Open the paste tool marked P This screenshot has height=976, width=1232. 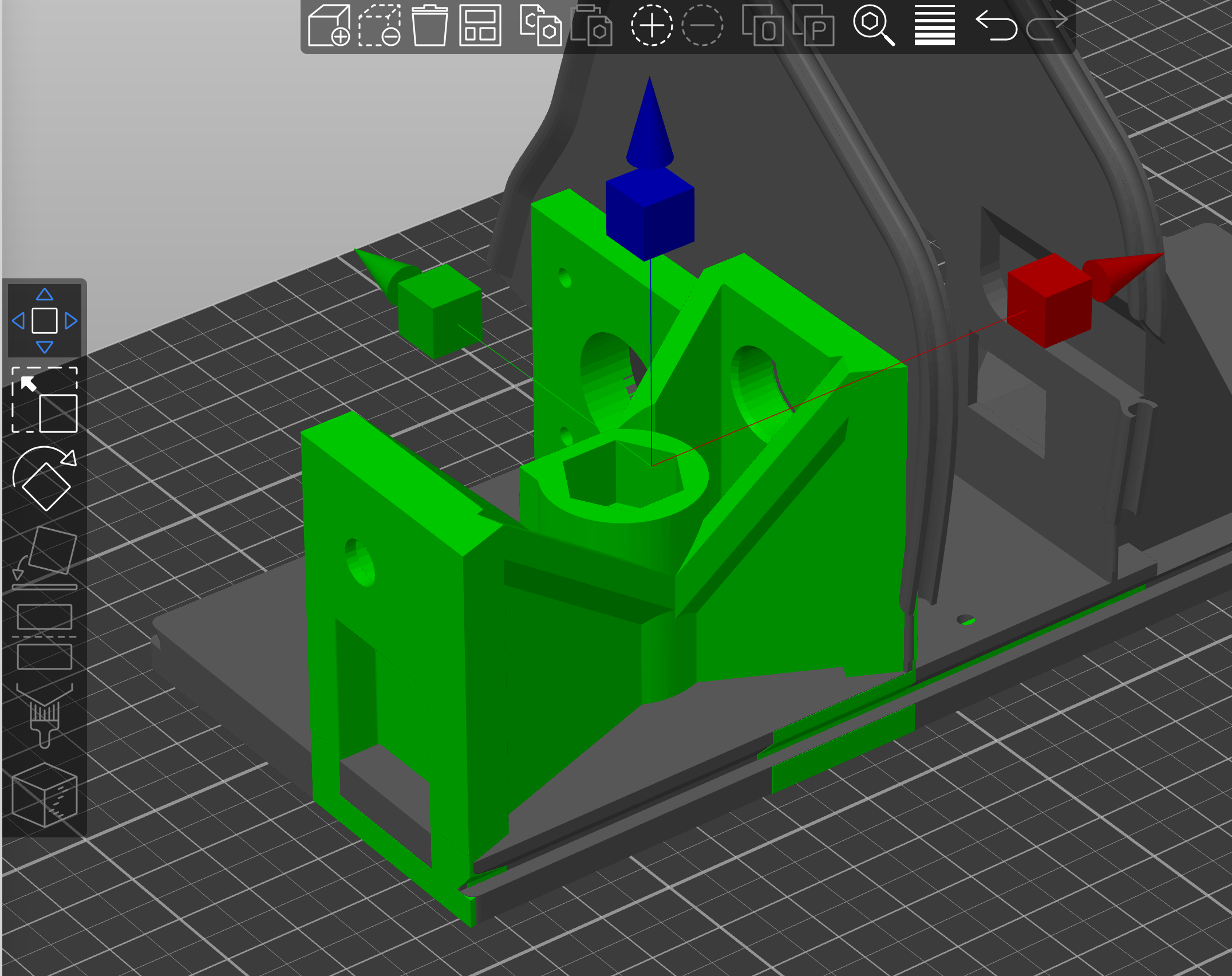pos(815,27)
